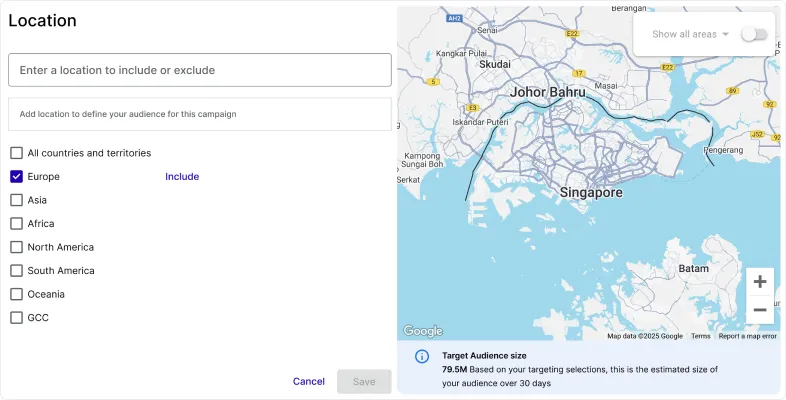Click the 79.5M audience size value
Screen dimensions: 786x400
(454, 369)
